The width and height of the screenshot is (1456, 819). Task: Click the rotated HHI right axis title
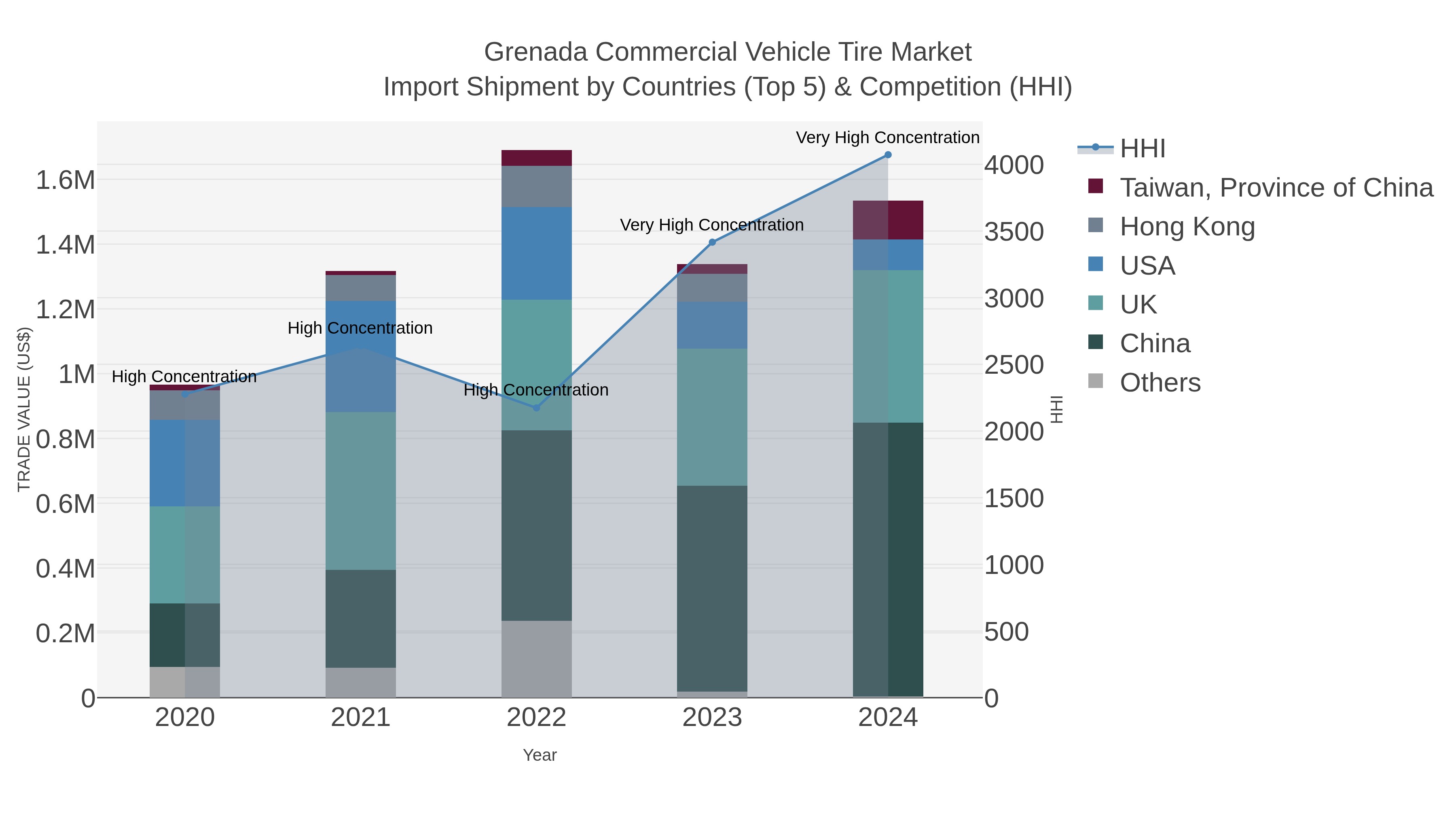coord(1056,409)
